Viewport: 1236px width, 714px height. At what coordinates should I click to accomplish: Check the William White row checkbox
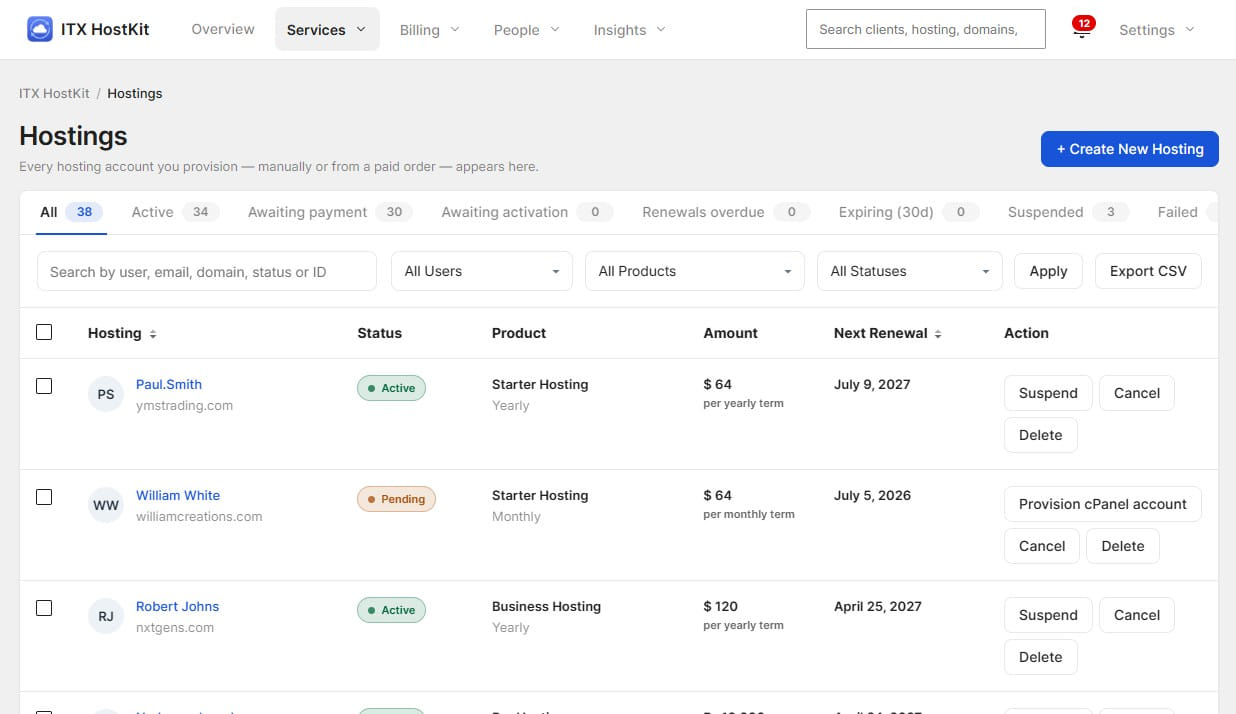(44, 497)
